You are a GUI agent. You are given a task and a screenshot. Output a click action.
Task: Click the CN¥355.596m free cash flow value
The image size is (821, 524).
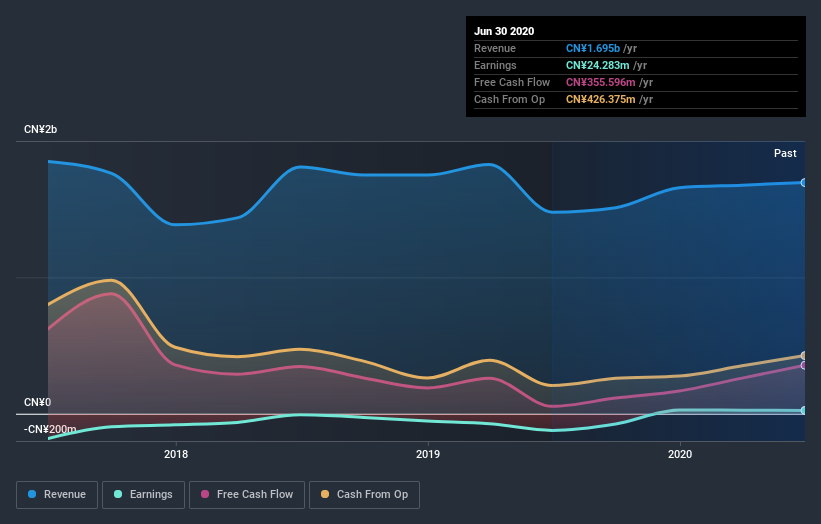point(601,82)
